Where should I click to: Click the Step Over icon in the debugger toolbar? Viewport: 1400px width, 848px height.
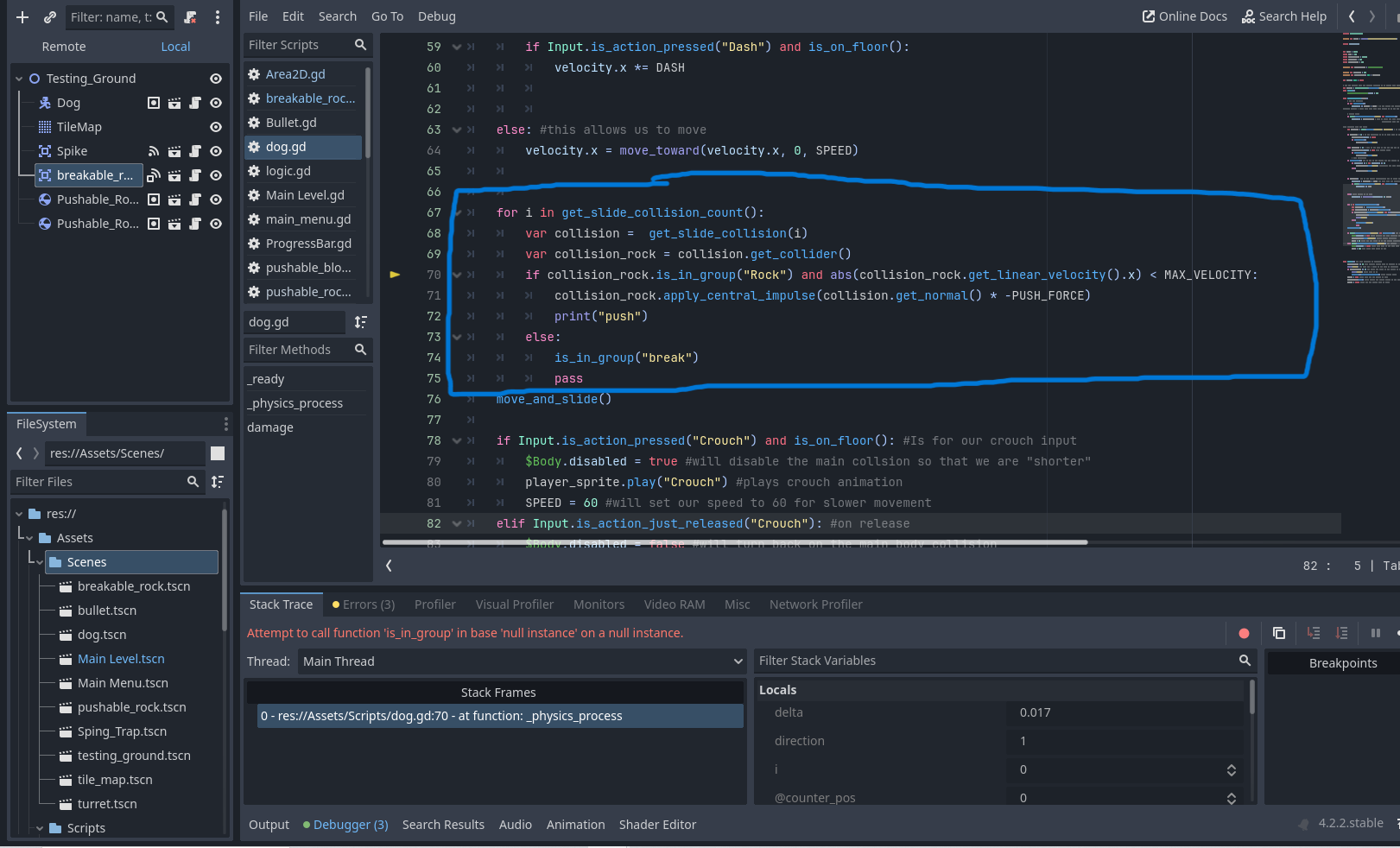[x=1343, y=633]
